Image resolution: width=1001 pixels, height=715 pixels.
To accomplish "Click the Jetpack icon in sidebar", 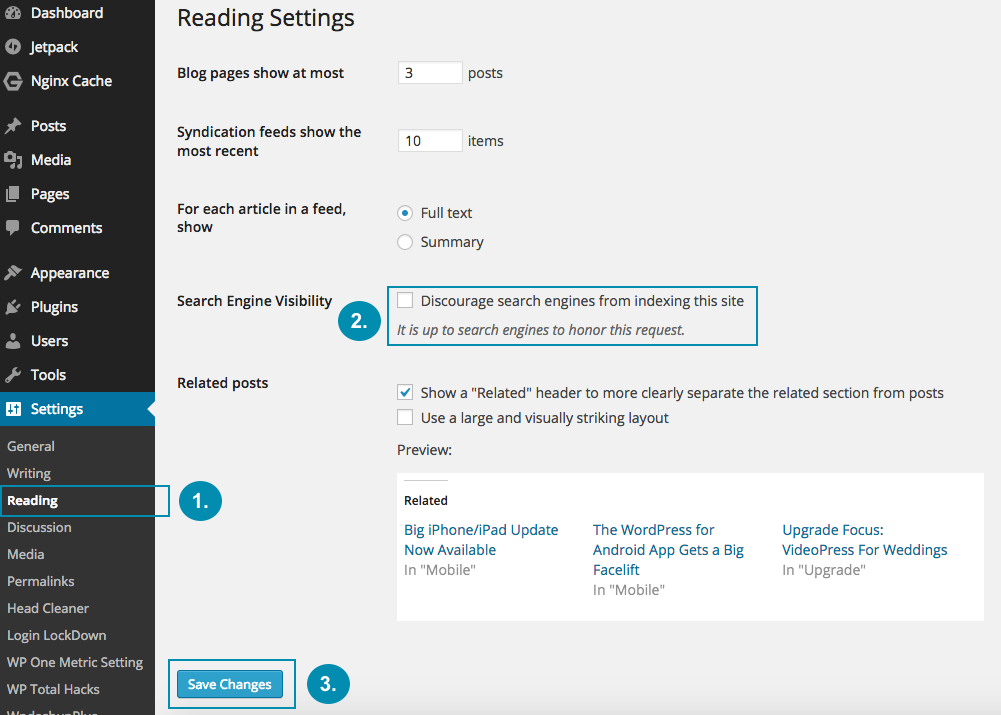I will tap(13, 47).
